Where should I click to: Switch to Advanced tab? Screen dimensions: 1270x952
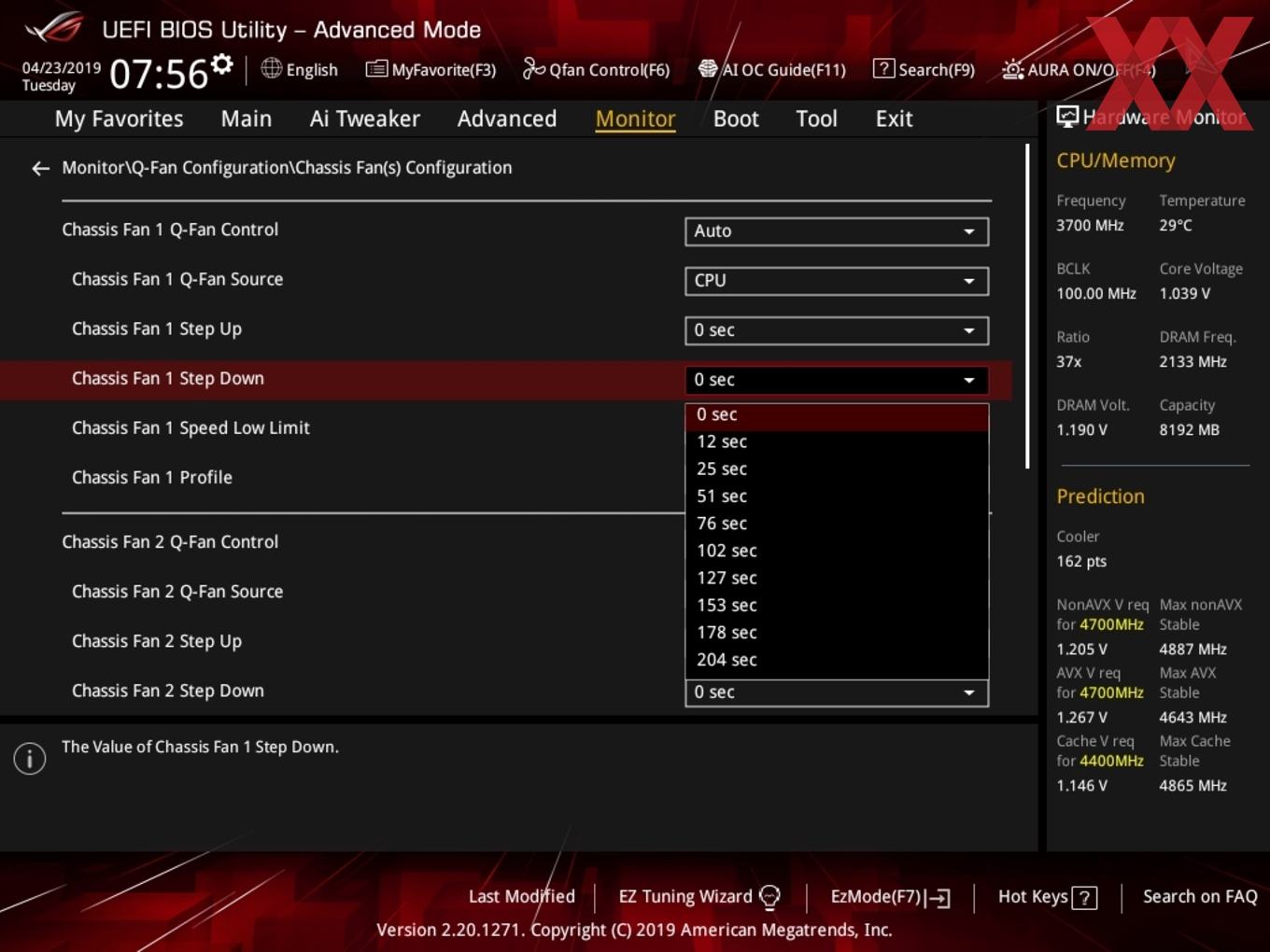tap(507, 119)
